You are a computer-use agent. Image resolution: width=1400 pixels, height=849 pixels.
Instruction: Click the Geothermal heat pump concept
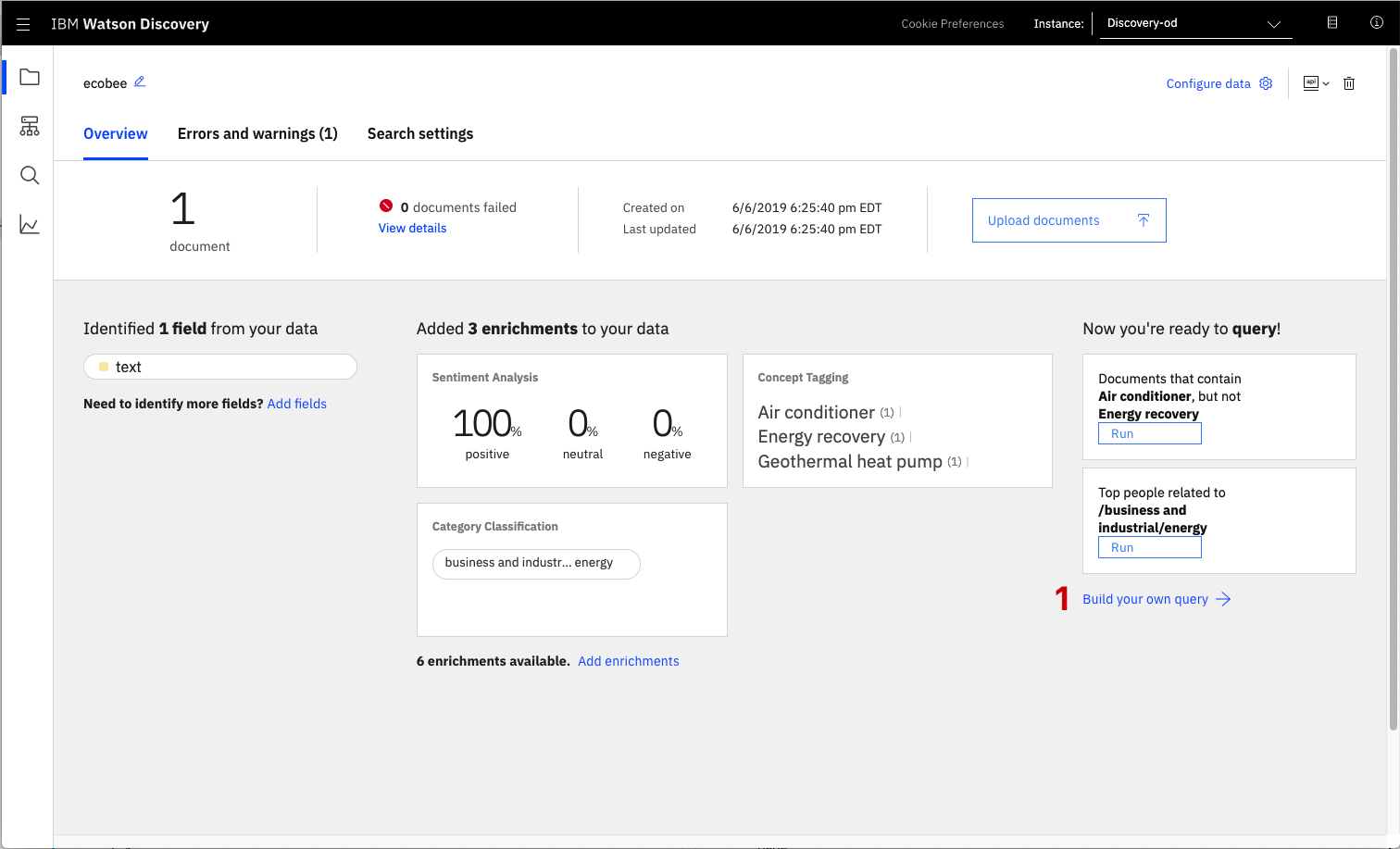point(850,461)
